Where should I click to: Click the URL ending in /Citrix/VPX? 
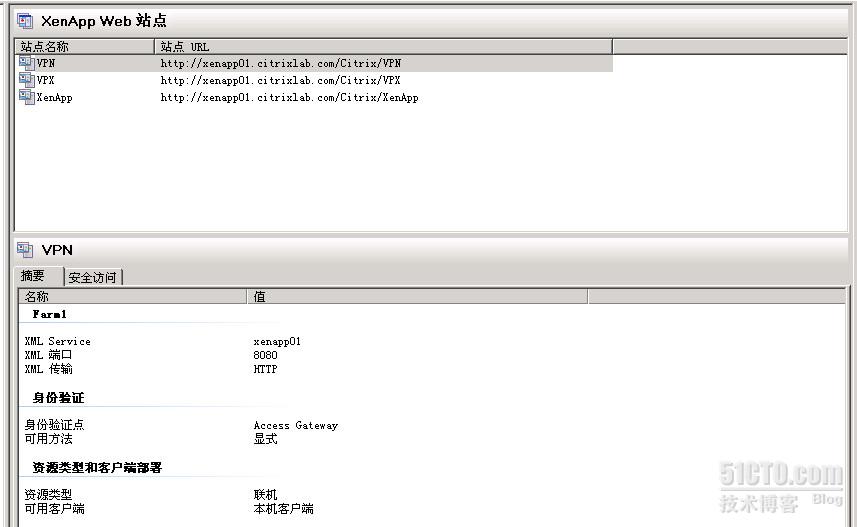point(280,80)
